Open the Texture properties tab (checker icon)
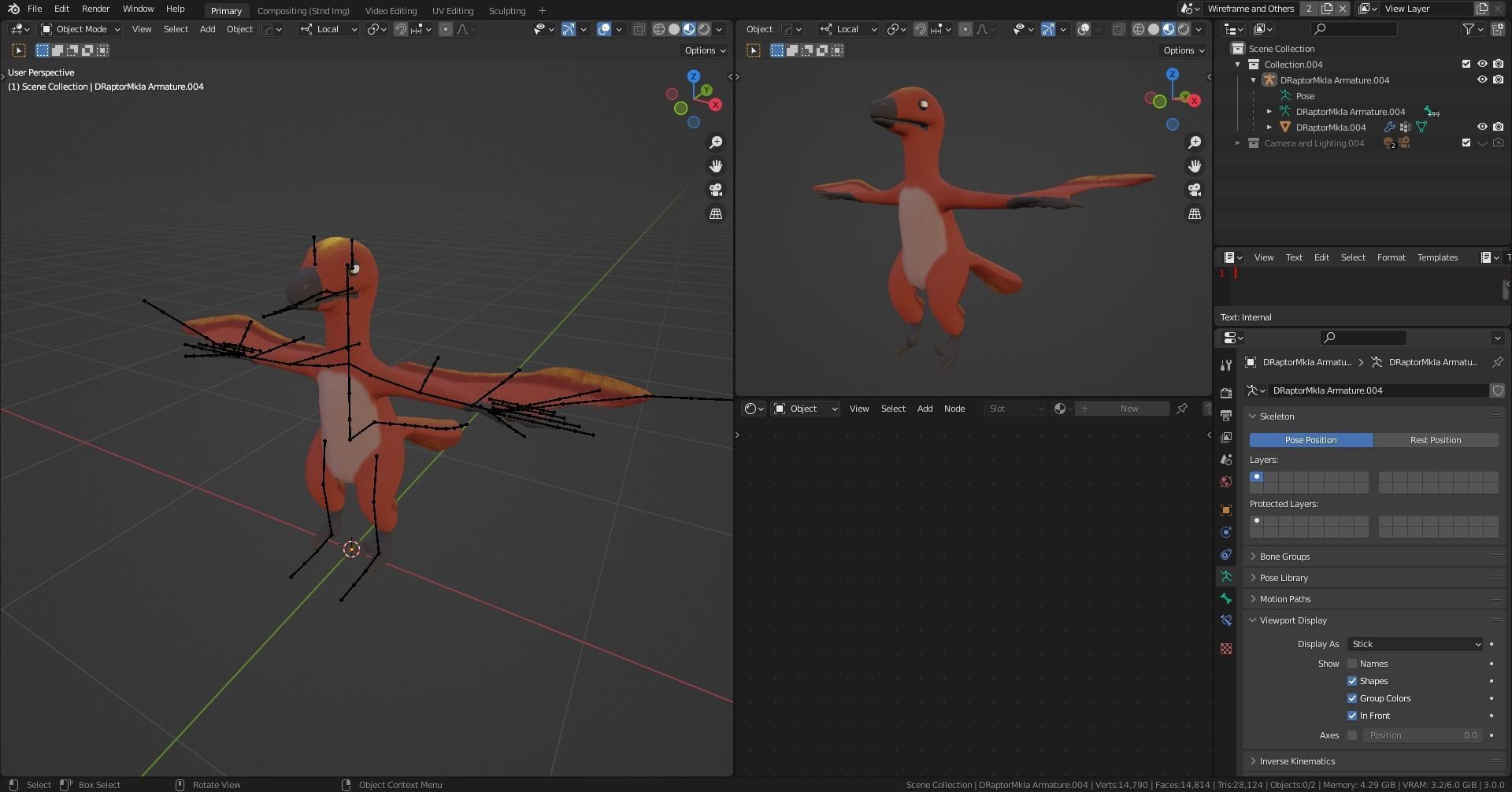1512x792 pixels. pyautogui.click(x=1226, y=649)
